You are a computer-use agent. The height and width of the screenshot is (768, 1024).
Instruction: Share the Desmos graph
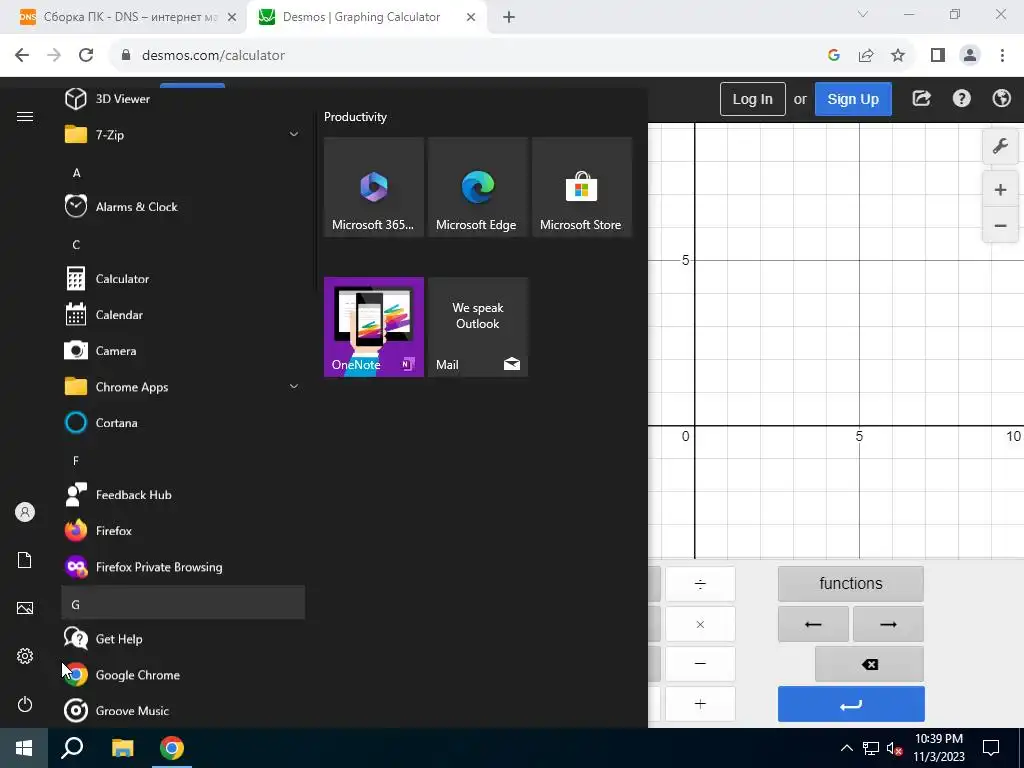[x=921, y=99]
